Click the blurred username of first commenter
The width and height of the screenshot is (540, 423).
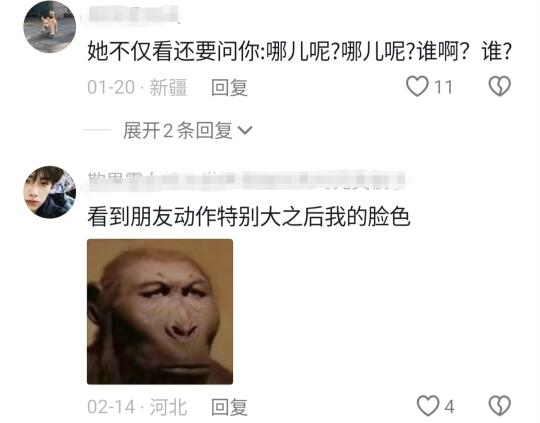click(x=135, y=14)
